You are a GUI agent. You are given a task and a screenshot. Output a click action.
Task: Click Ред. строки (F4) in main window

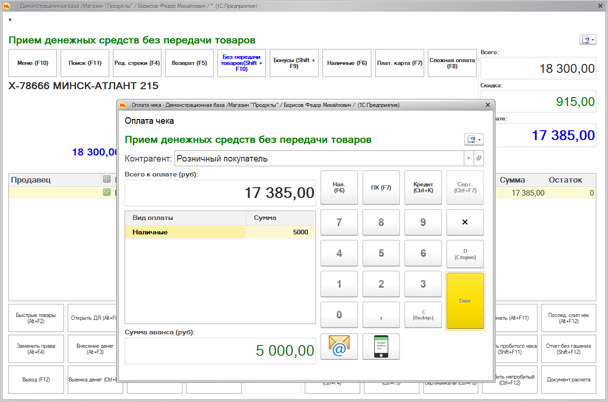click(x=137, y=63)
